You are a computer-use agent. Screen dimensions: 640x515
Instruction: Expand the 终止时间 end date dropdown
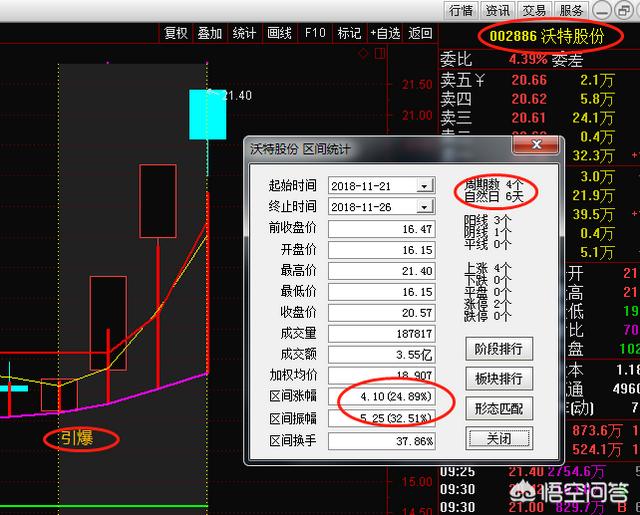(x=426, y=206)
